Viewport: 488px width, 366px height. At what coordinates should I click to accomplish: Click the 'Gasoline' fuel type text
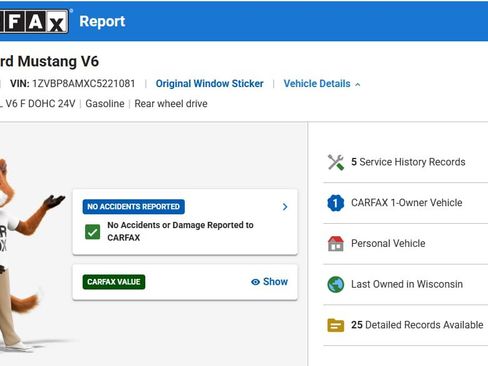(x=105, y=104)
